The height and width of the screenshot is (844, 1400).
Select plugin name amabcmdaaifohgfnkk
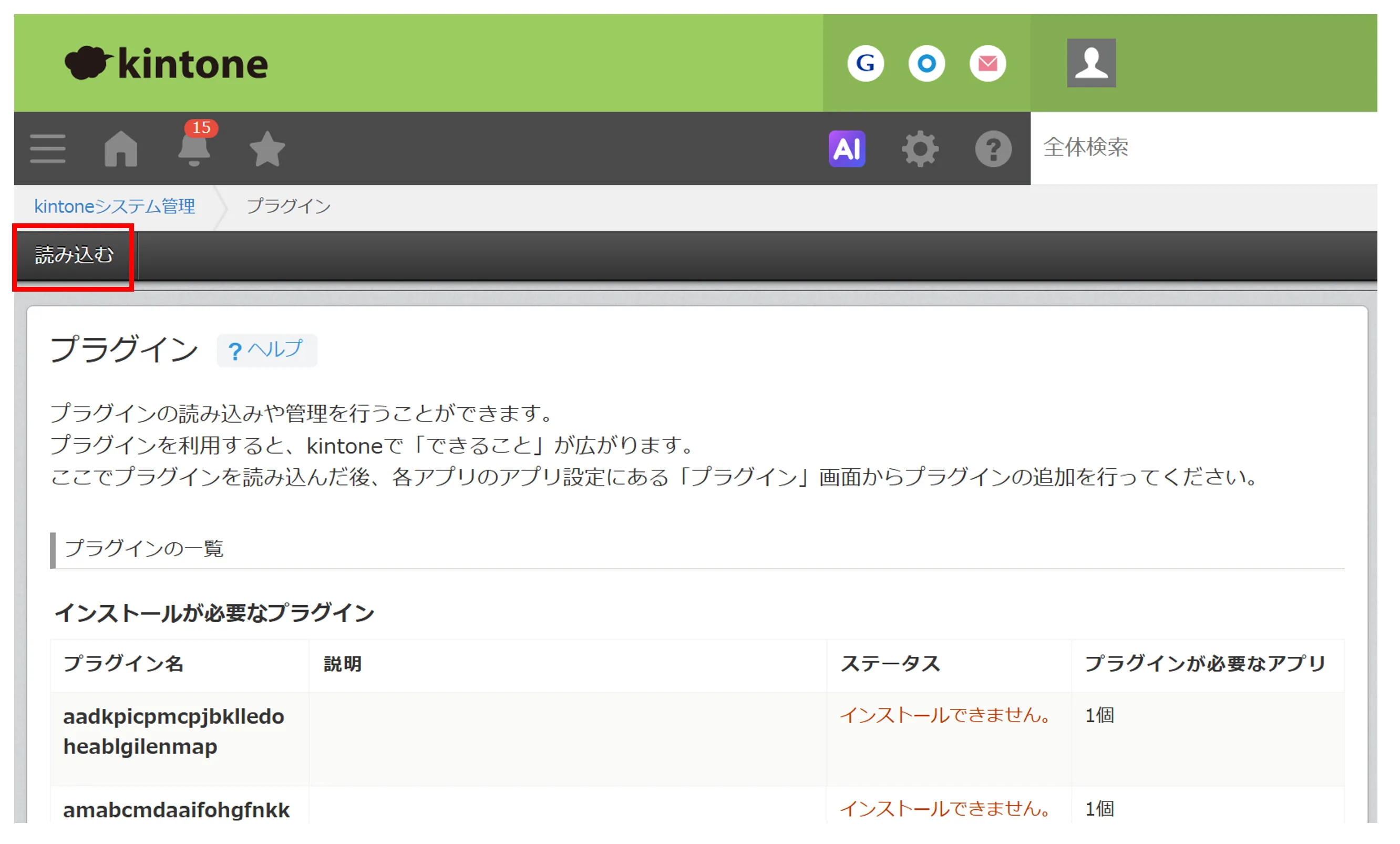pyautogui.click(x=176, y=810)
